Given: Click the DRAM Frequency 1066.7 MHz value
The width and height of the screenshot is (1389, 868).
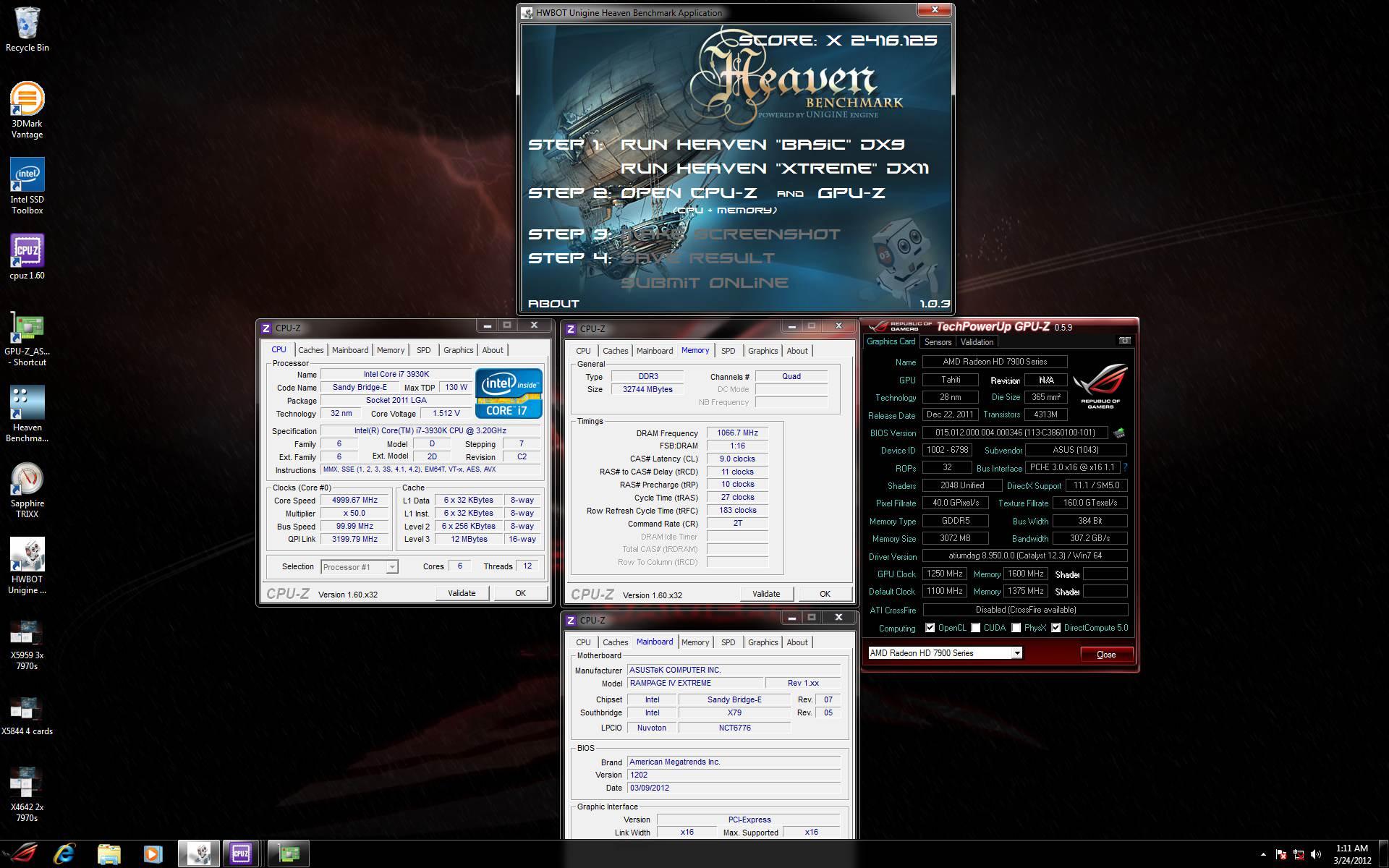Looking at the screenshot, I should [737, 433].
